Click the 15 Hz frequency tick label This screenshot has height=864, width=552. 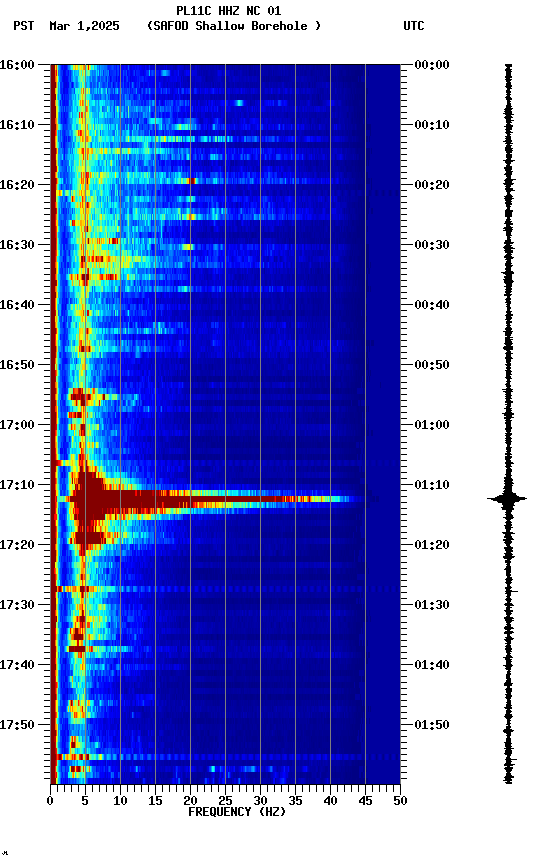(155, 801)
